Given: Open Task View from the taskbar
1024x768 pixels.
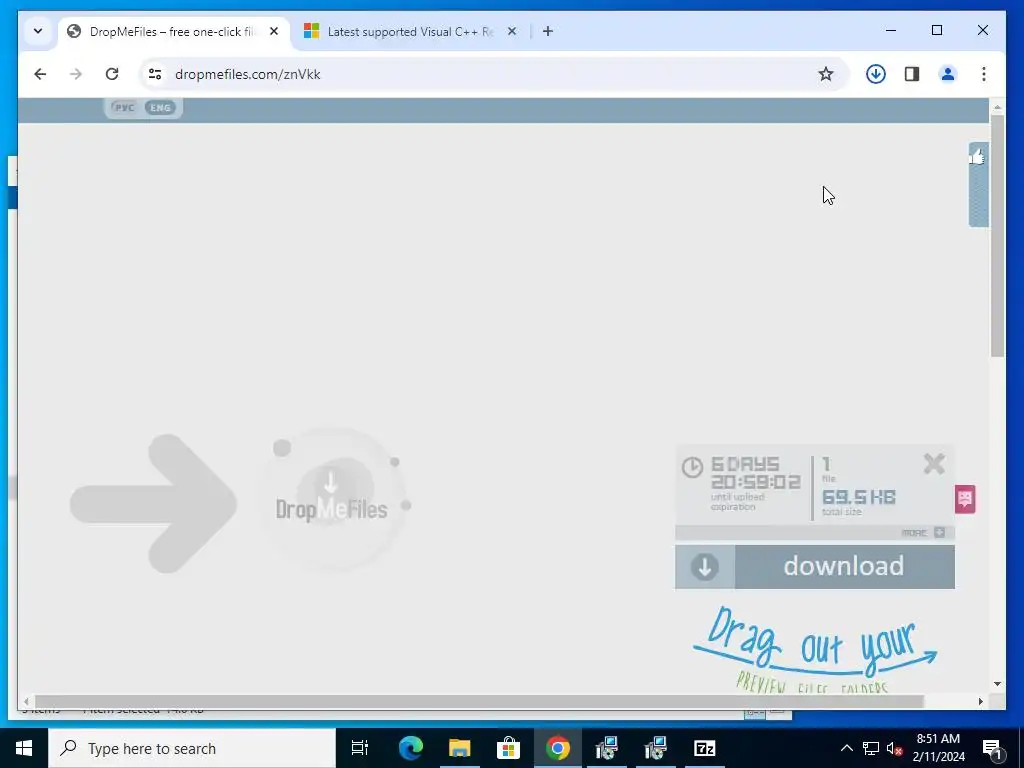Looking at the screenshot, I should [360, 748].
